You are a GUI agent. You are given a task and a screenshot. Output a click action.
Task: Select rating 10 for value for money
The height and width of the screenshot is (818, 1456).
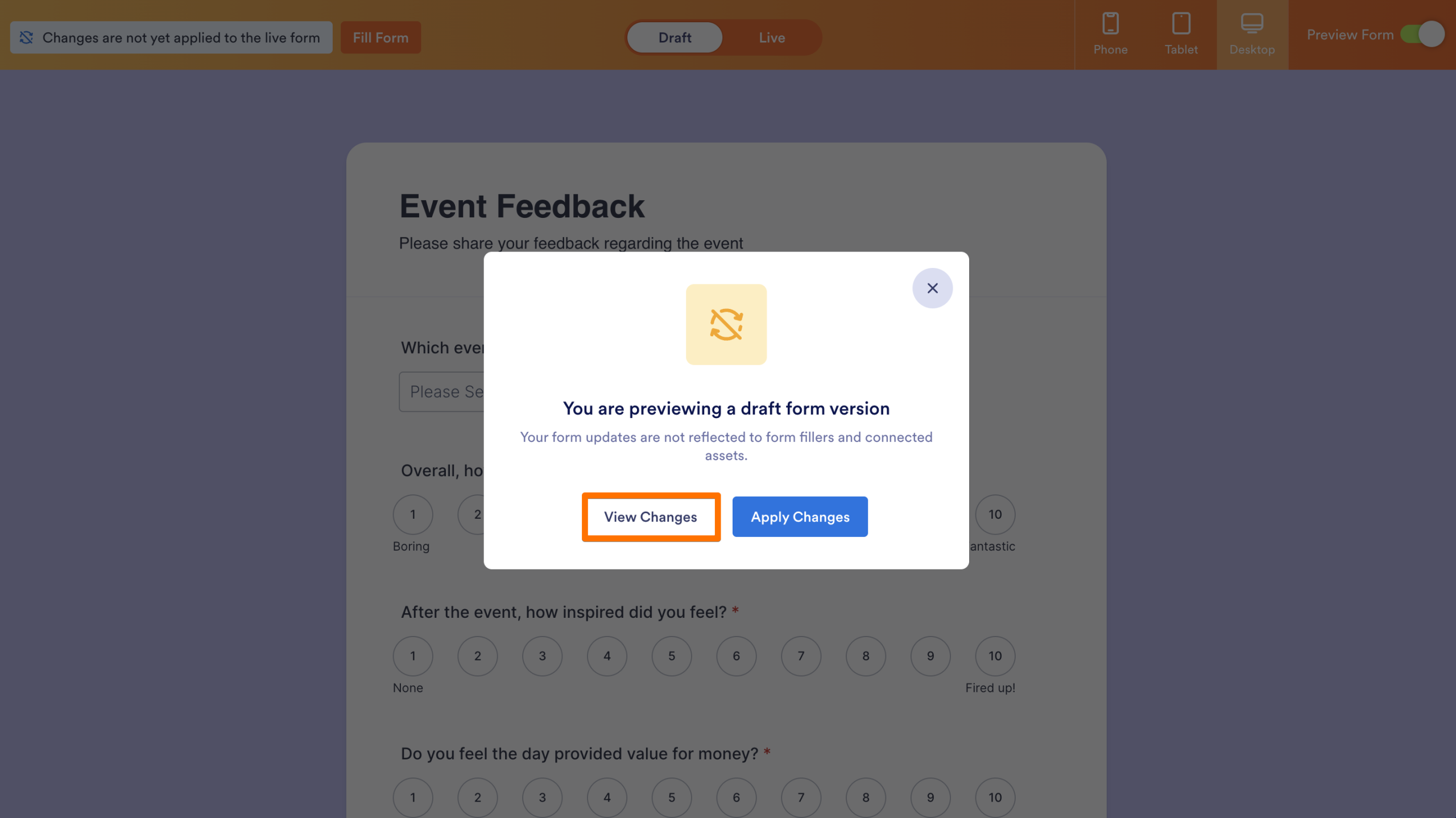pyautogui.click(x=994, y=797)
